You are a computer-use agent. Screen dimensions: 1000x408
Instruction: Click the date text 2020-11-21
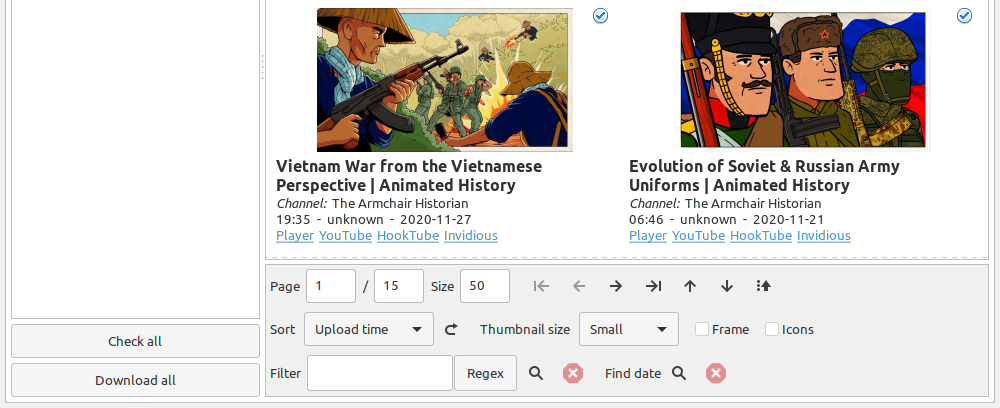click(788, 220)
